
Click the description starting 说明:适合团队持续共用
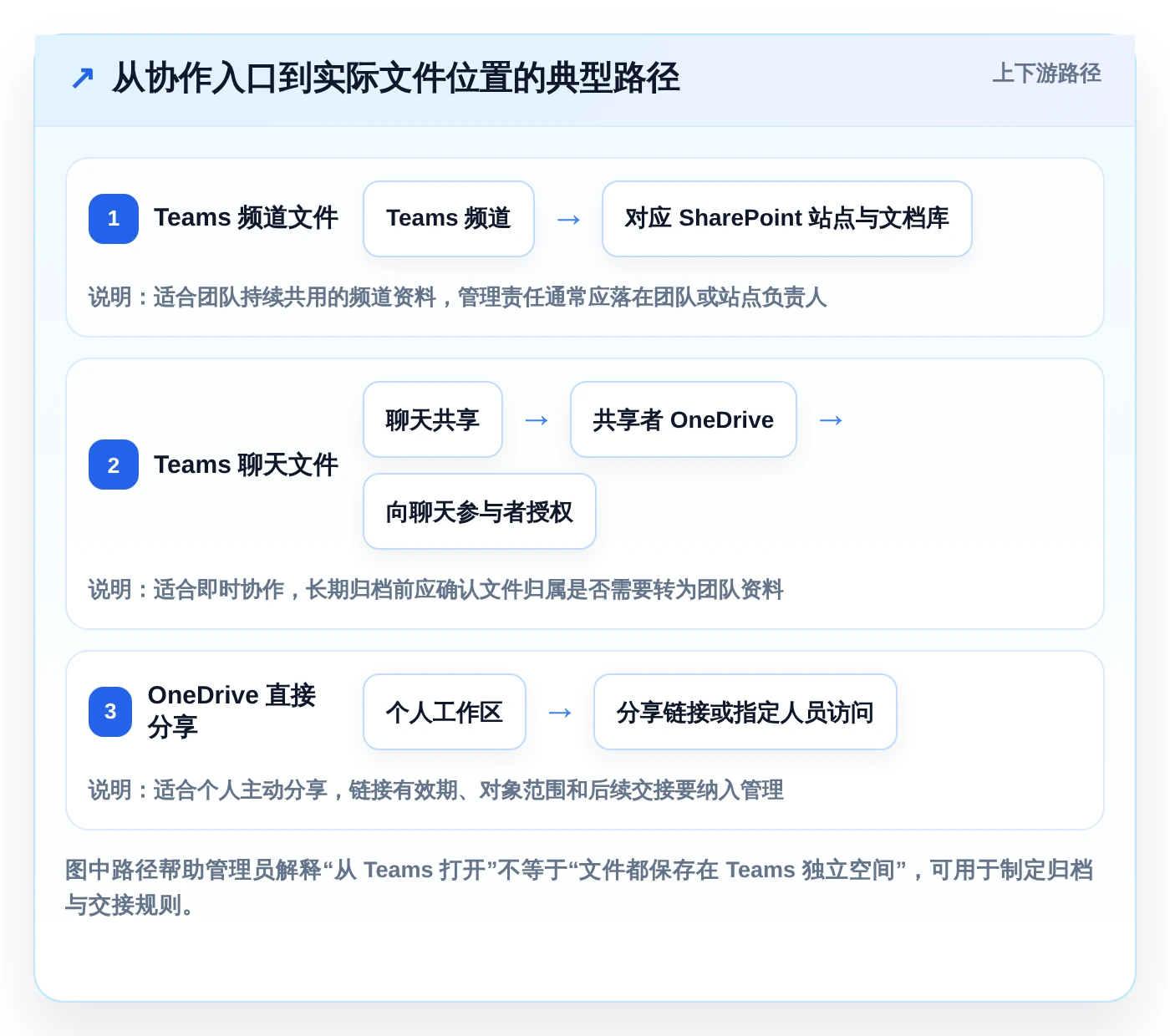(457, 297)
